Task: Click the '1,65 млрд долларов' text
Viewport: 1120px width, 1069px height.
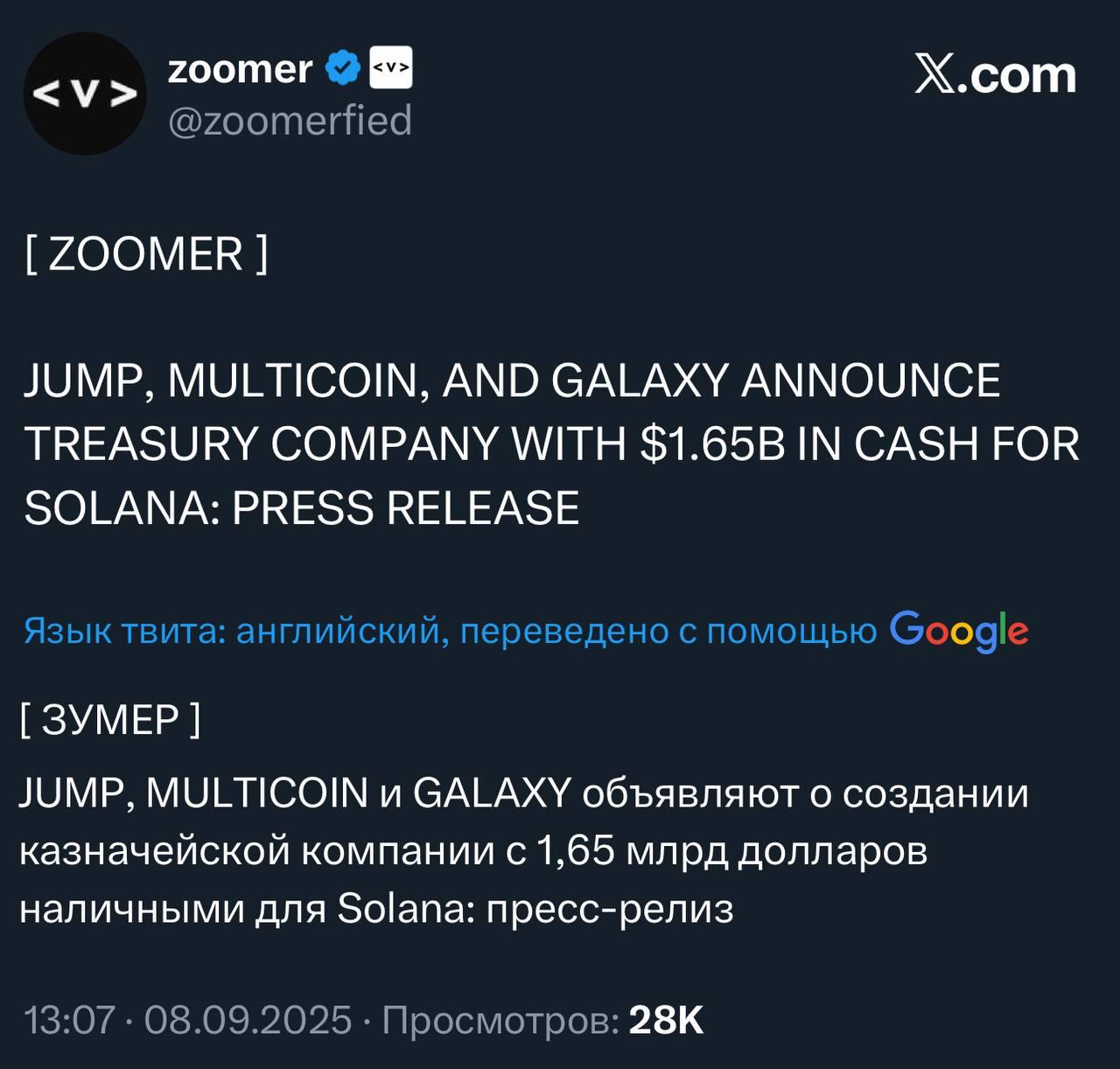Action: coord(731,850)
